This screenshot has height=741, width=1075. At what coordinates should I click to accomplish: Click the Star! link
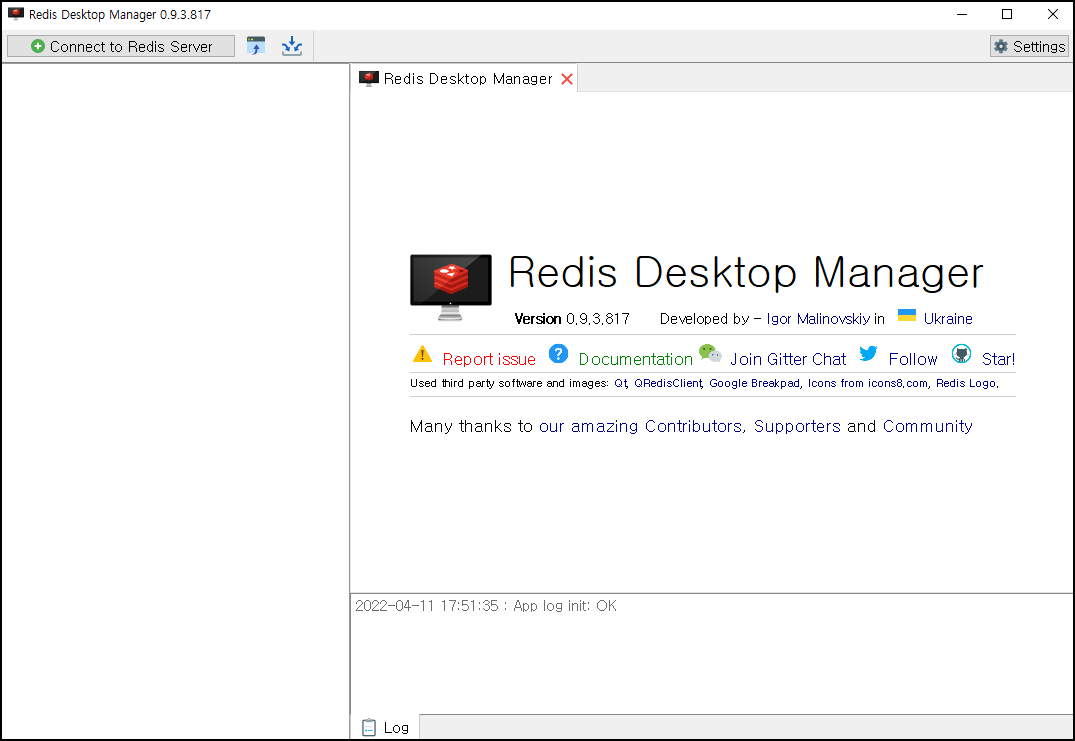[x=998, y=359]
